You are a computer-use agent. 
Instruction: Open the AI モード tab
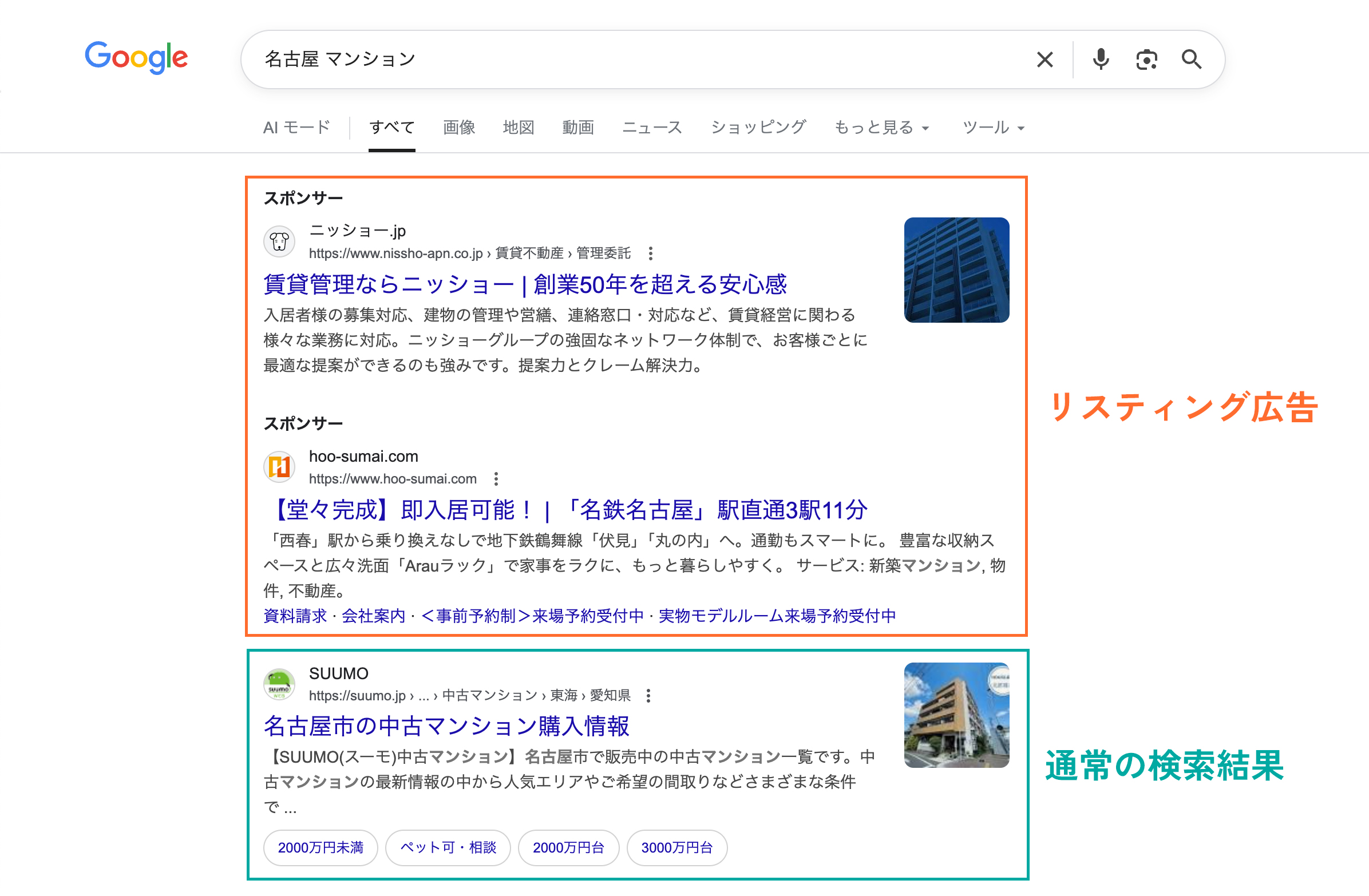pyautogui.click(x=296, y=127)
